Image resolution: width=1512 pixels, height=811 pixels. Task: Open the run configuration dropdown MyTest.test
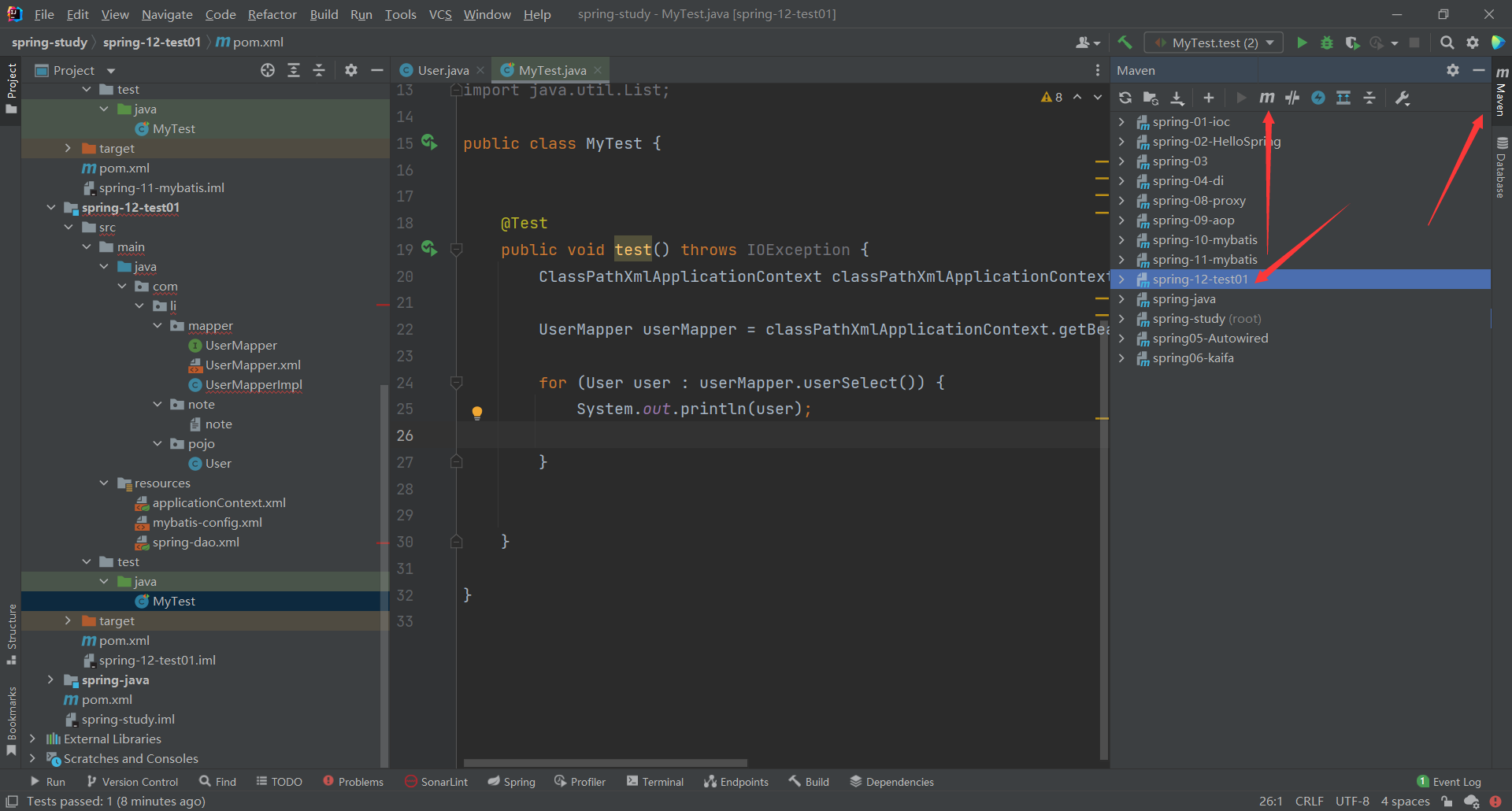[1213, 43]
